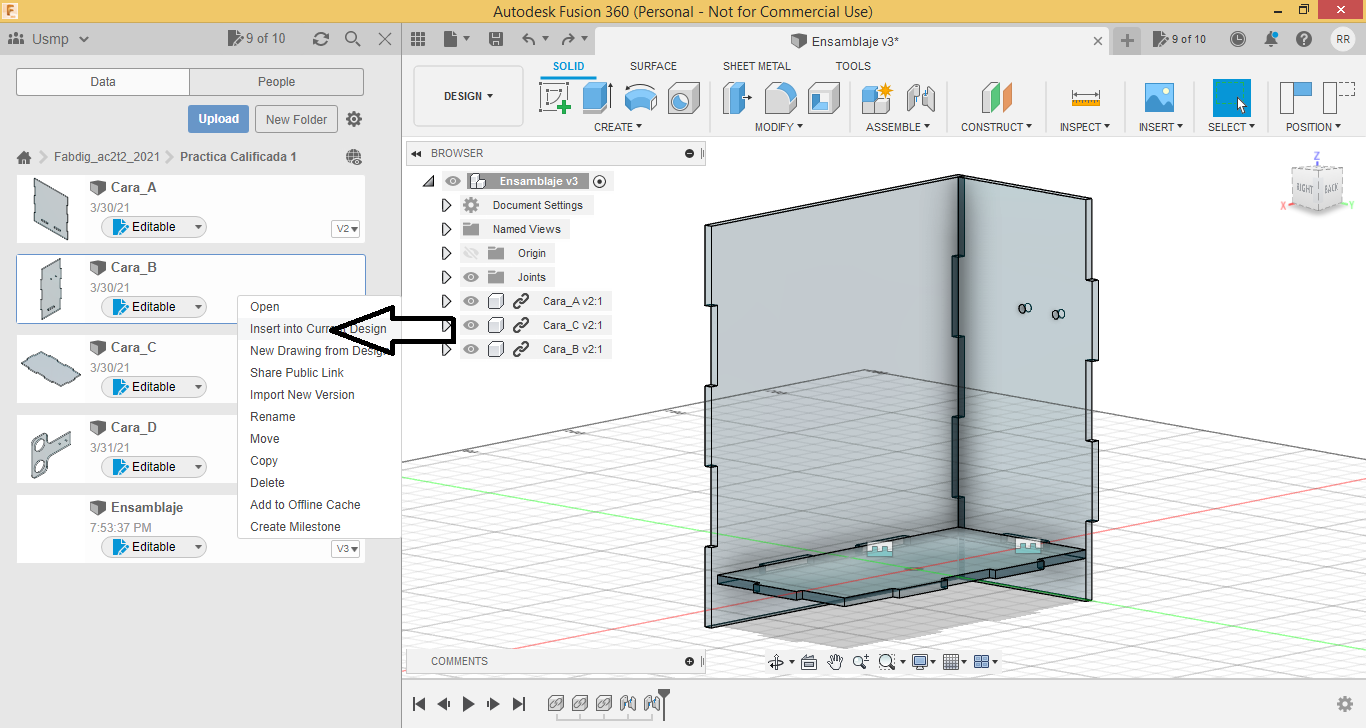Image resolution: width=1366 pixels, height=728 pixels.
Task: Switch to the SURFACE tab
Action: pyautogui.click(x=653, y=66)
